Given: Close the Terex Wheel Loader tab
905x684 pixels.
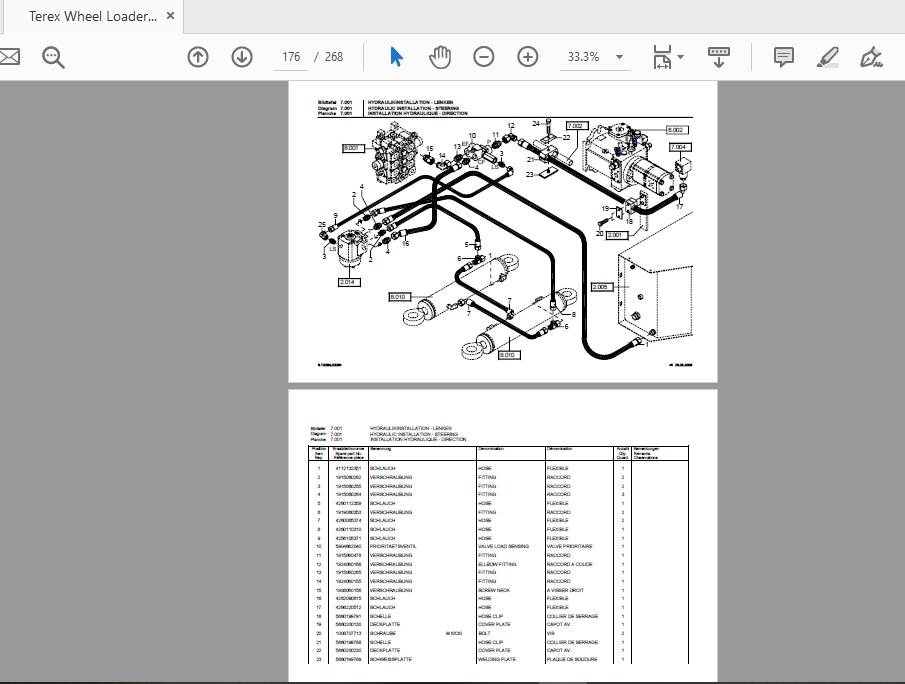Looking at the screenshot, I should point(169,16).
